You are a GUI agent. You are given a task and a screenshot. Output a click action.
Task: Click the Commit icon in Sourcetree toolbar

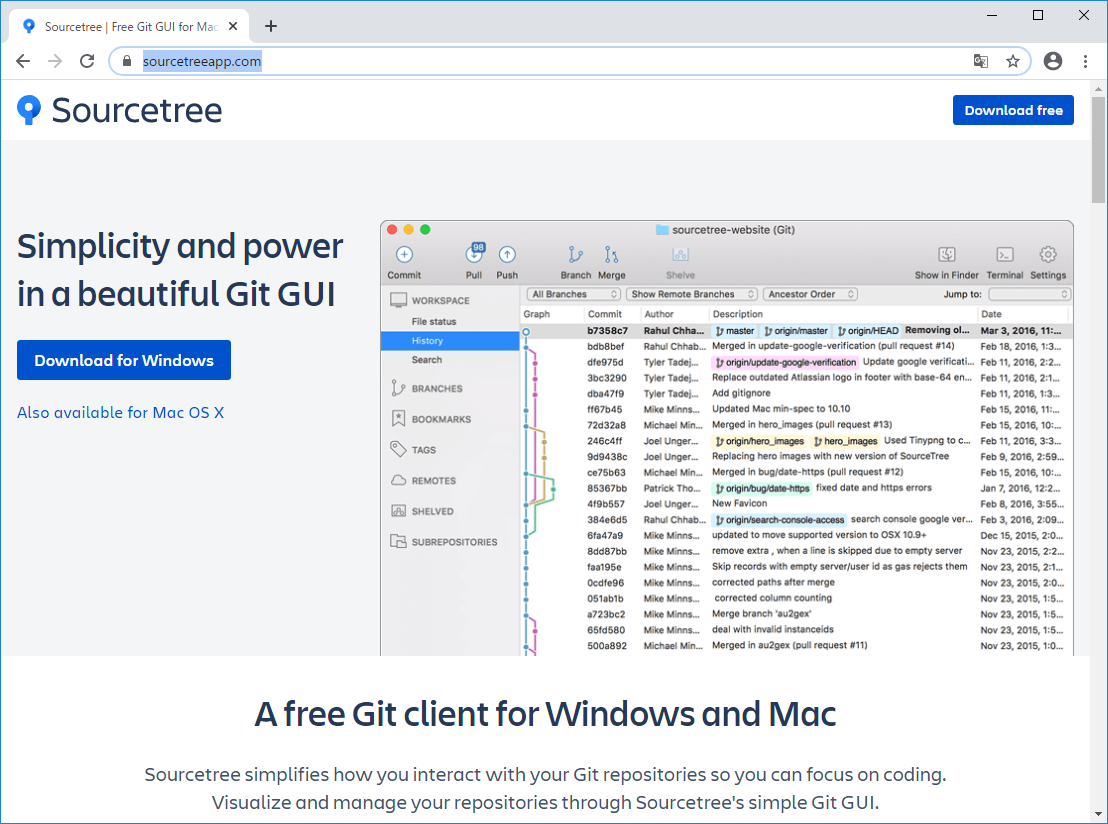pos(404,254)
